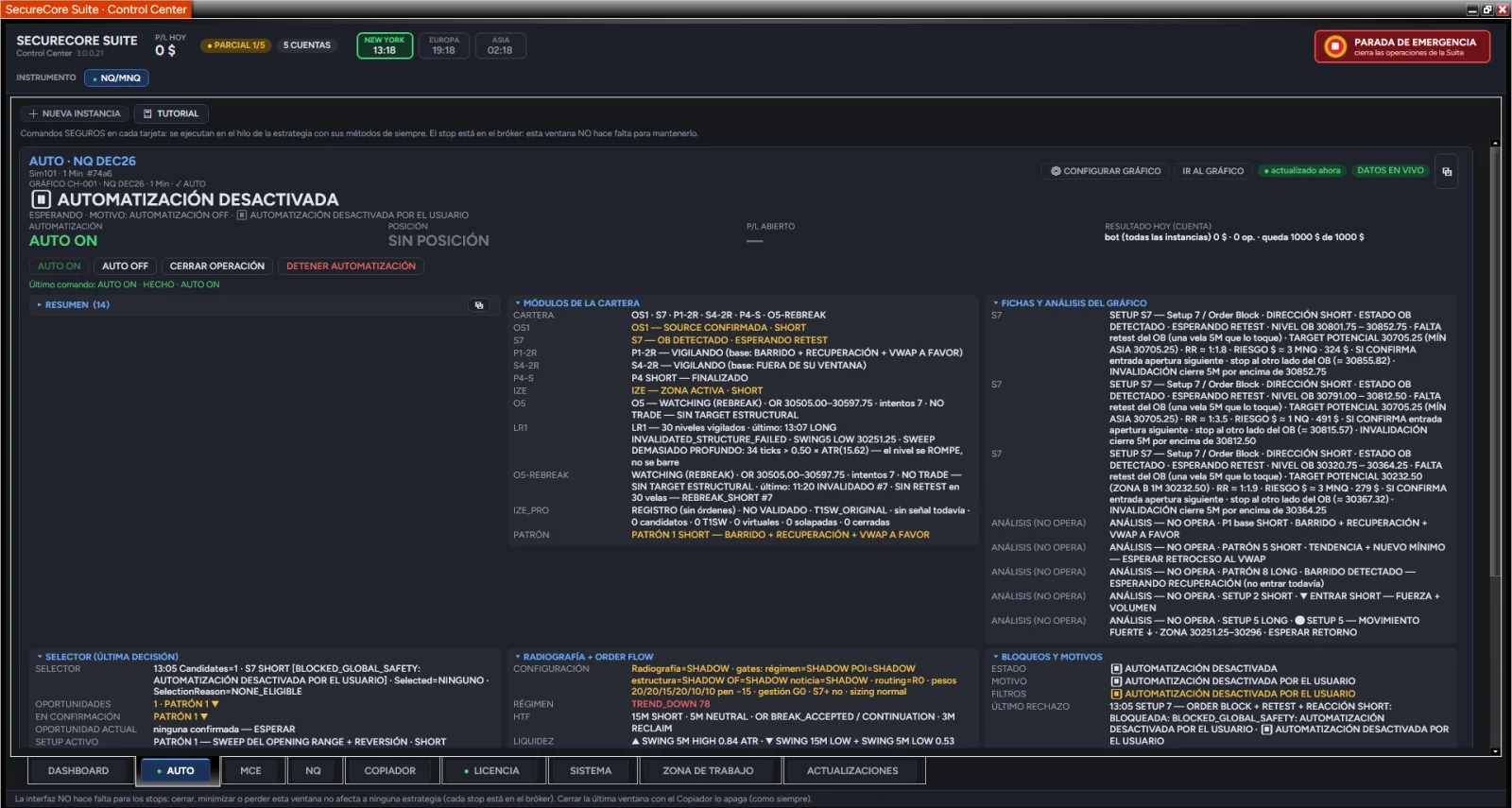Collapse SELECTOR (ÚLTIMA DECISIÓN) panel

coord(107,657)
